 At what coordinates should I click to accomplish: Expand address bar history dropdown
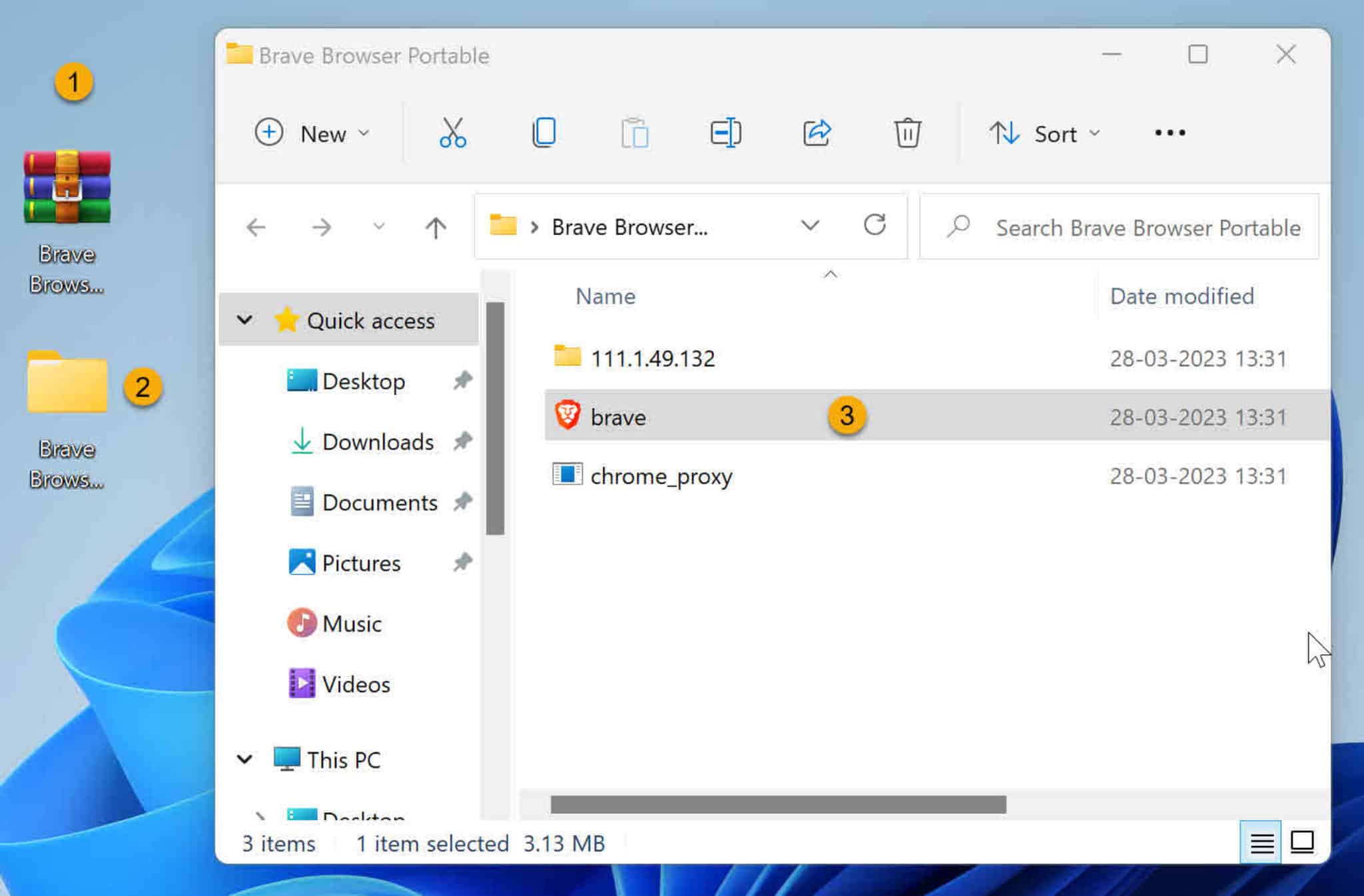tap(810, 226)
